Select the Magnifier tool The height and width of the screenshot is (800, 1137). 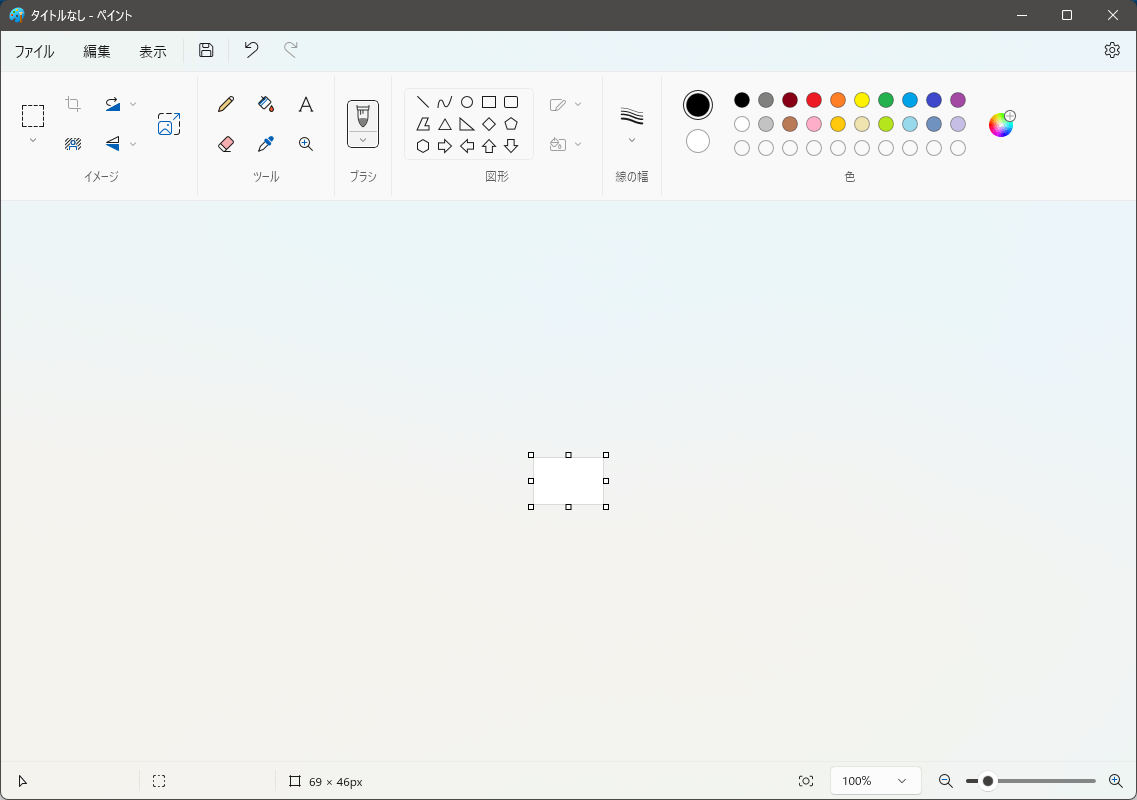305,144
